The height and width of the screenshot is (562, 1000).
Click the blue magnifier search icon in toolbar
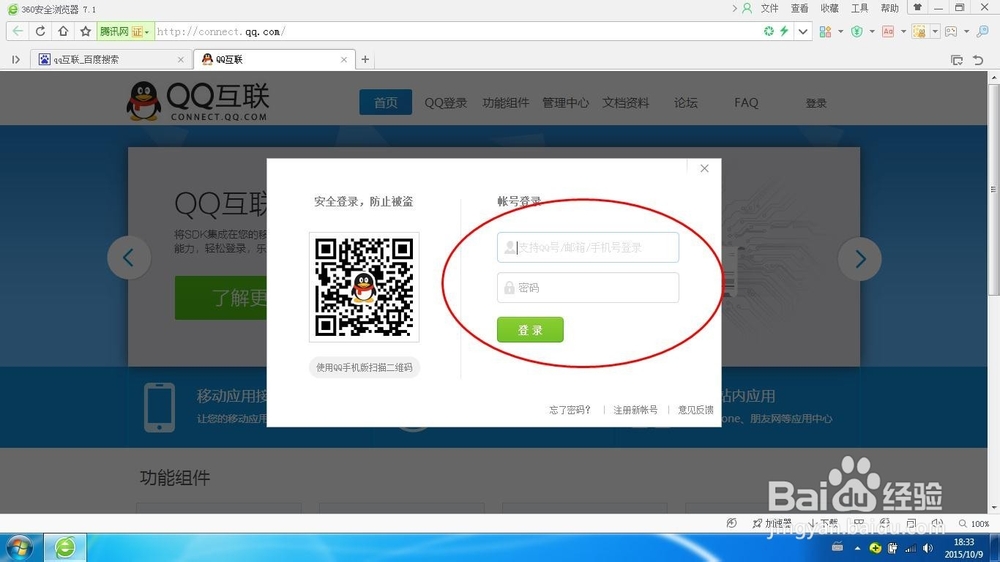[x=983, y=31]
